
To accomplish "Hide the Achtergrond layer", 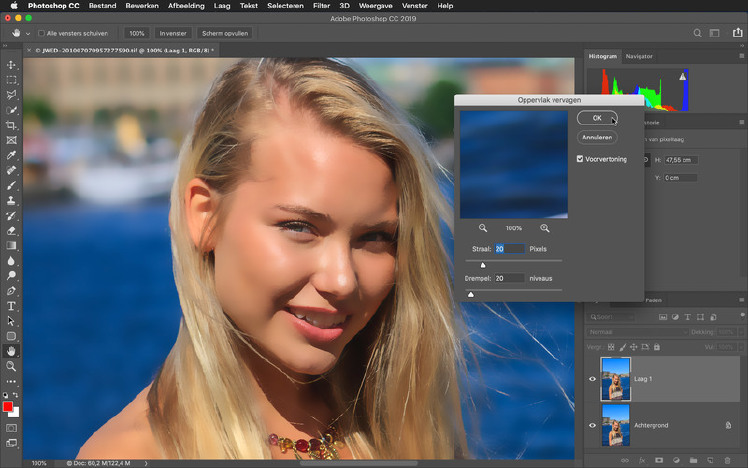I will pos(592,425).
